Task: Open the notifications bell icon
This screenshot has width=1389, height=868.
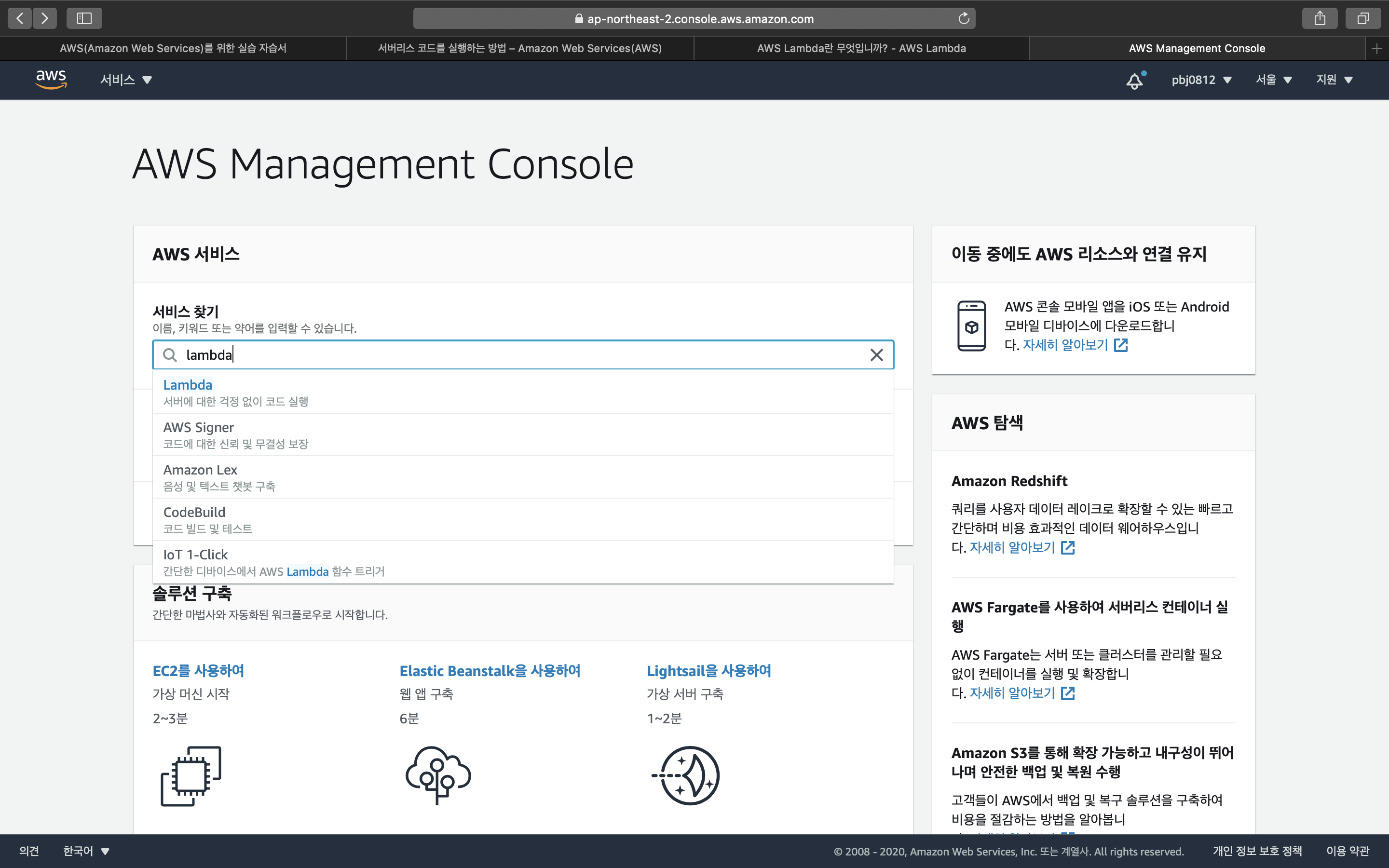Action: tap(1134, 81)
